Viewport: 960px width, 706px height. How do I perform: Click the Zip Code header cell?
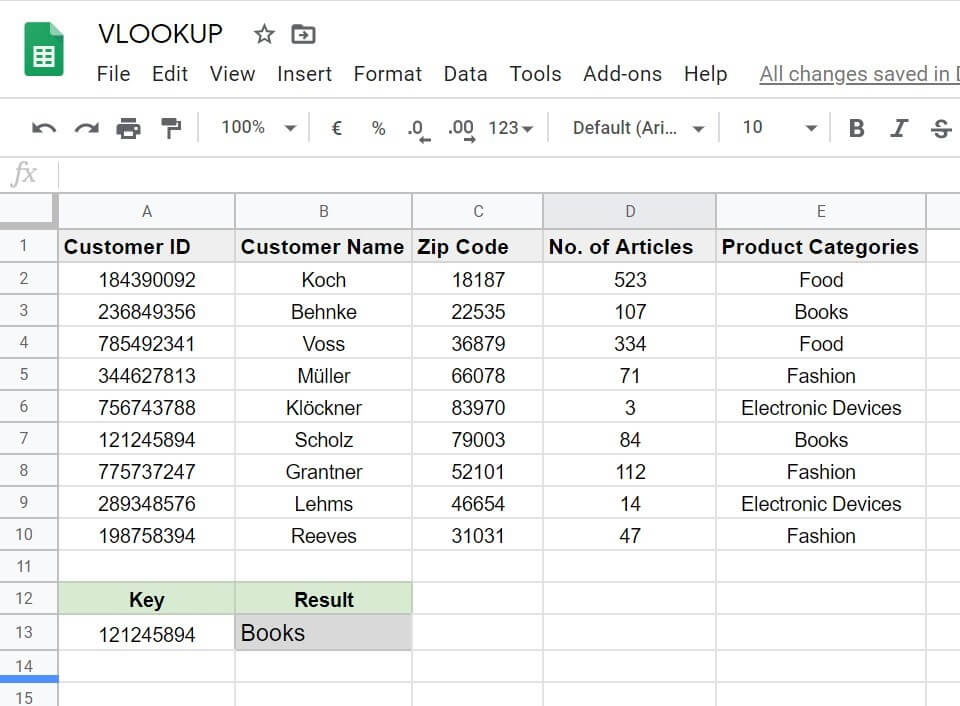[x=478, y=247]
